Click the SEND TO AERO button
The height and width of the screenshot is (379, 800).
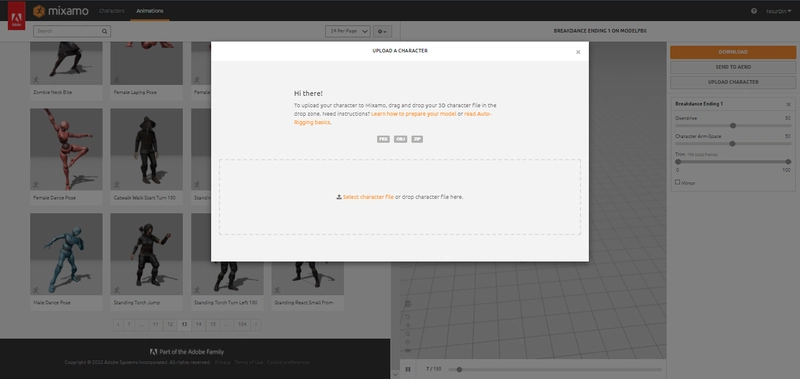click(733, 67)
